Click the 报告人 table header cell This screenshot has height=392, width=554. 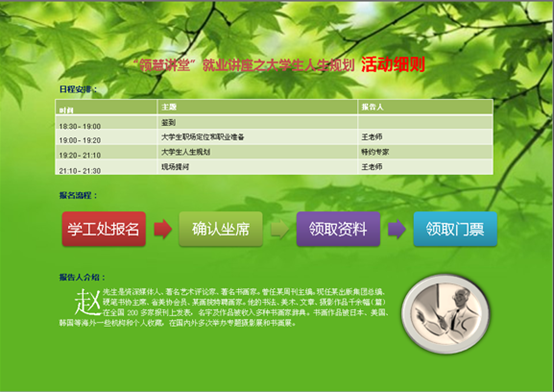pos(425,107)
